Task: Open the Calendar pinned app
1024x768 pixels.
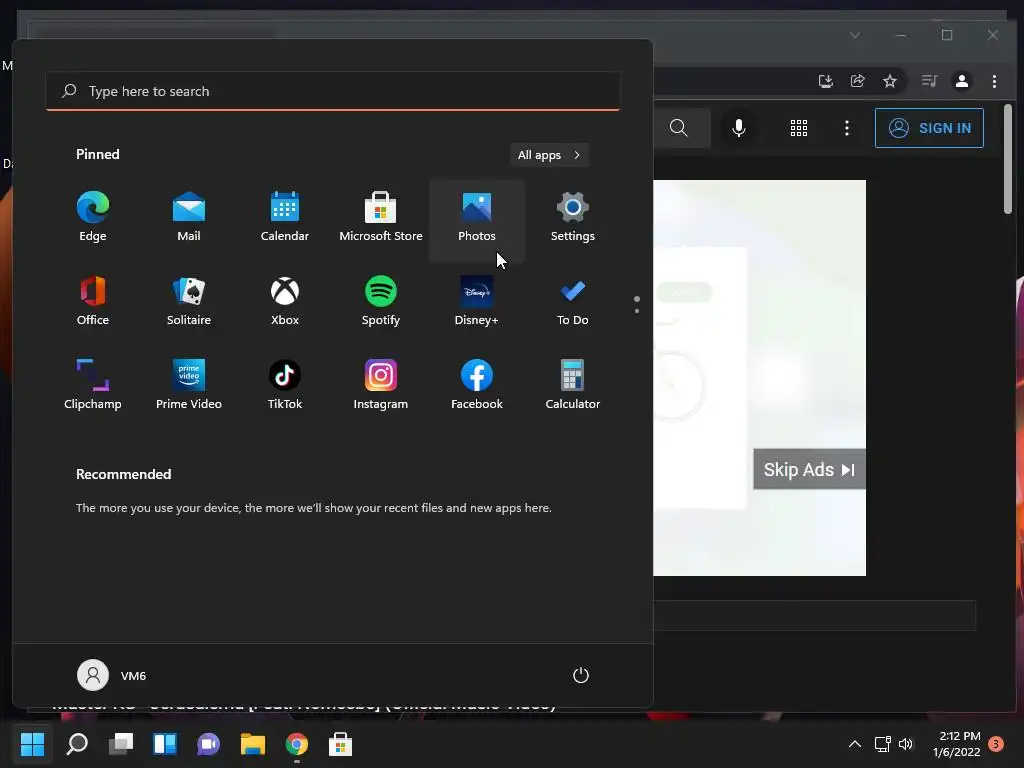Action: pyautogui.click(x=285, y=217)
